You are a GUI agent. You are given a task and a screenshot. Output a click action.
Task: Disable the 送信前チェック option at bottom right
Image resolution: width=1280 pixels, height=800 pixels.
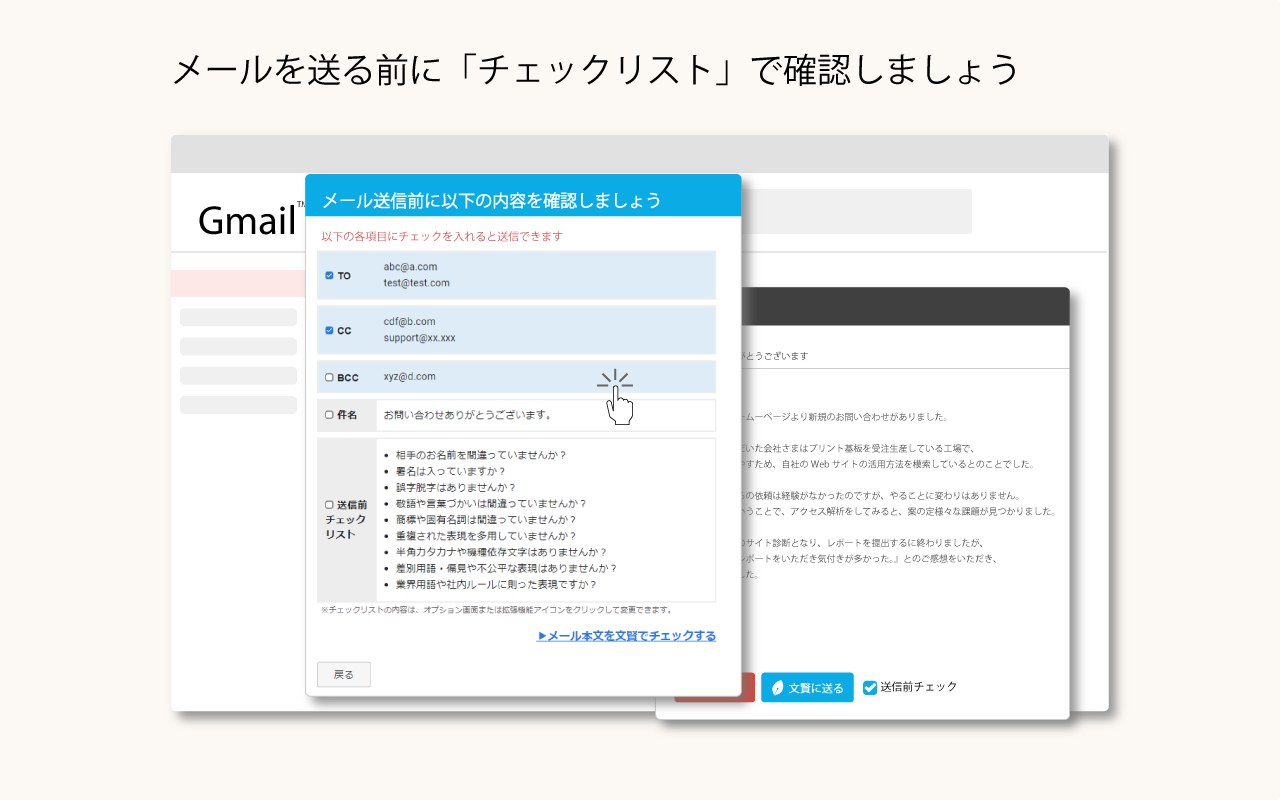(869, 687)
